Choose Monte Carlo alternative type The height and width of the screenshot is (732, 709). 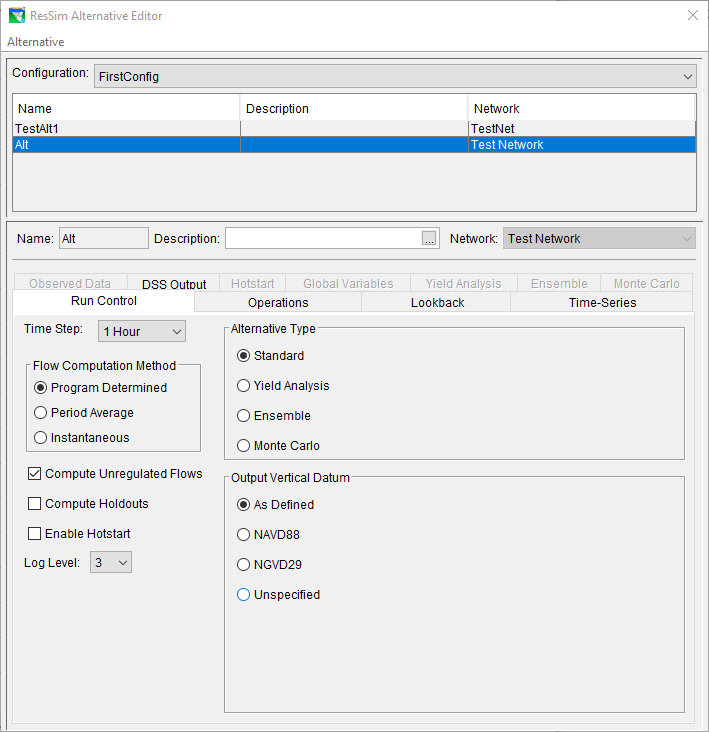(244, 446)
